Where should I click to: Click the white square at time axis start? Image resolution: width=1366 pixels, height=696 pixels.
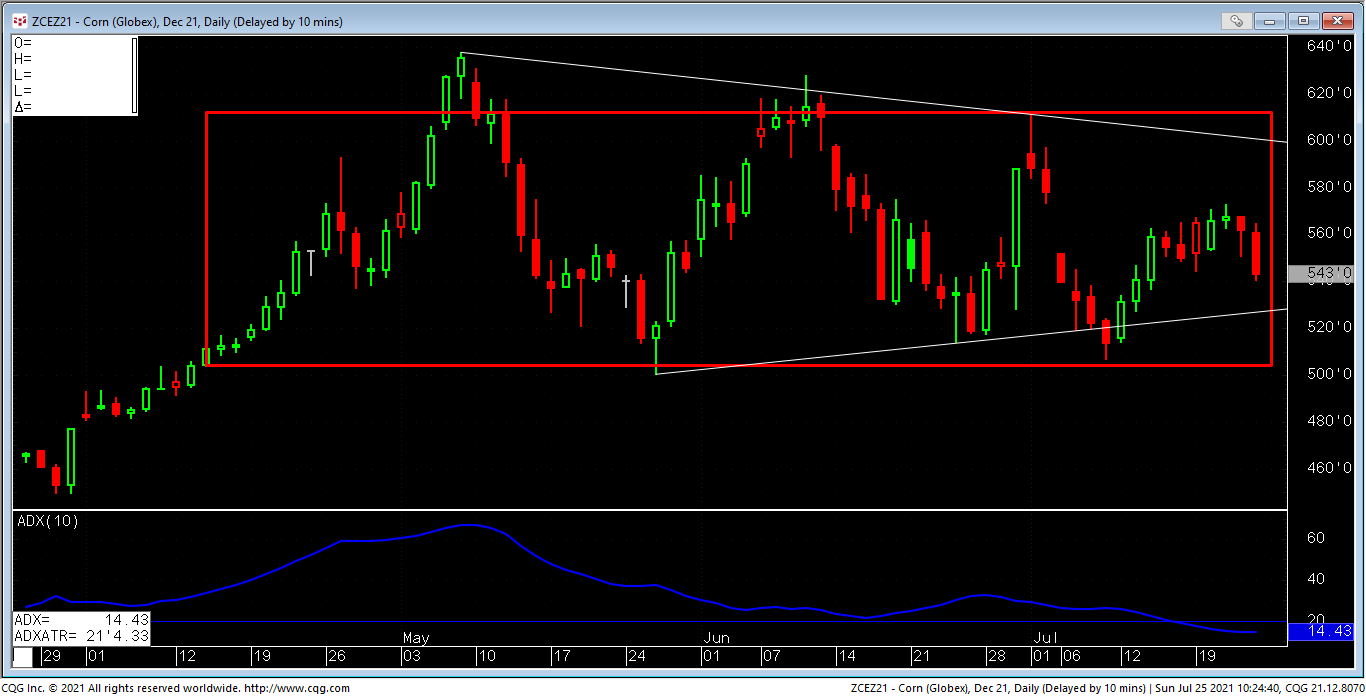[22, 657]
